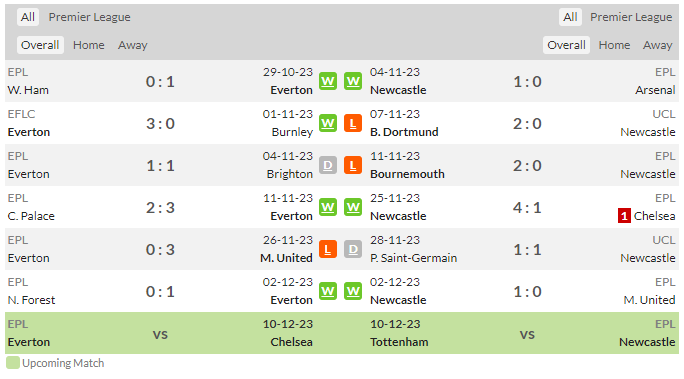Image resolution: width=684 pixels, height=379 pixels.
Task: Select the right-side Overall tab
Action: (566, 45)
